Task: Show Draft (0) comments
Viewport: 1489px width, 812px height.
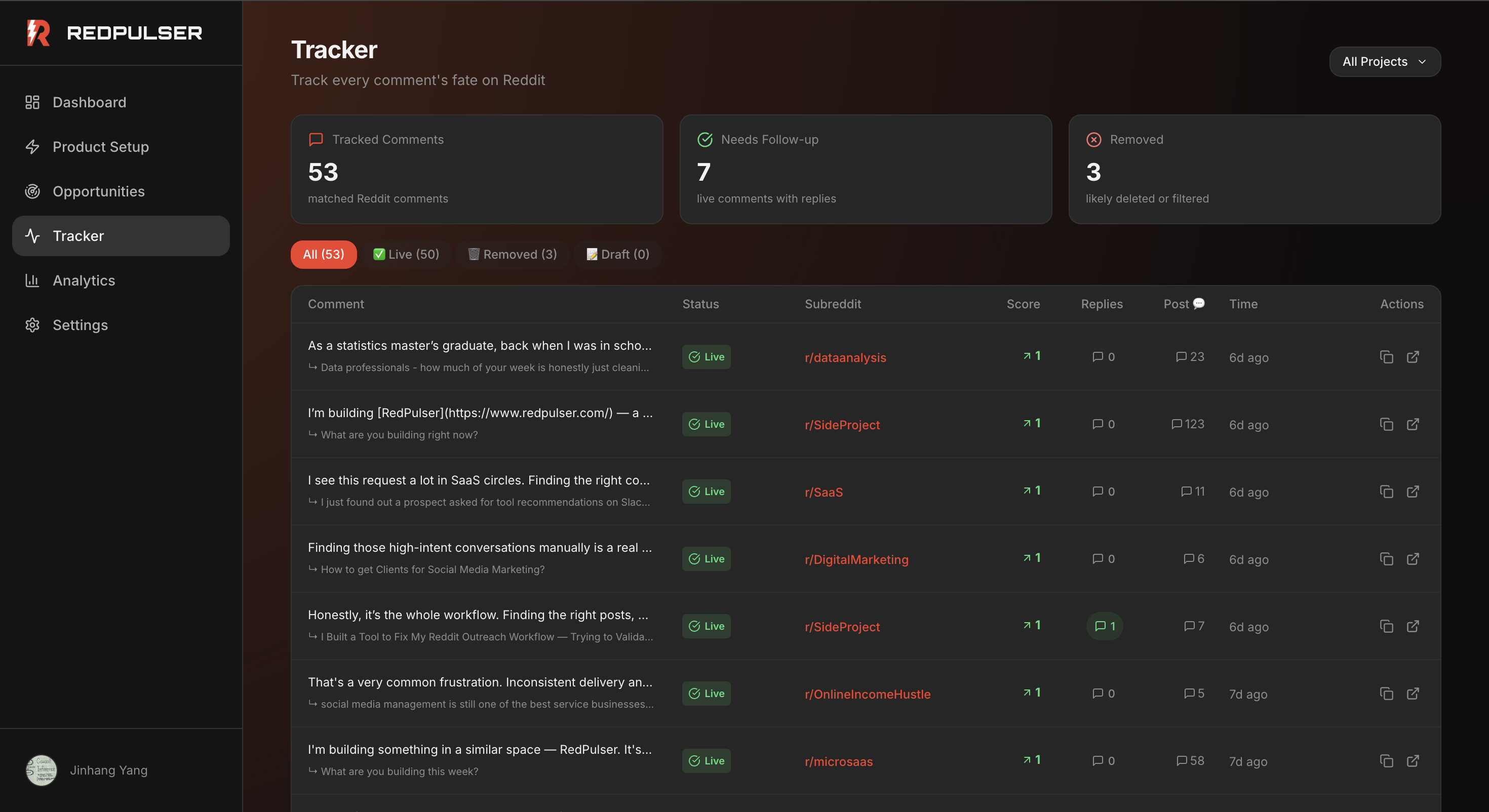Action: tap(617, 254)
